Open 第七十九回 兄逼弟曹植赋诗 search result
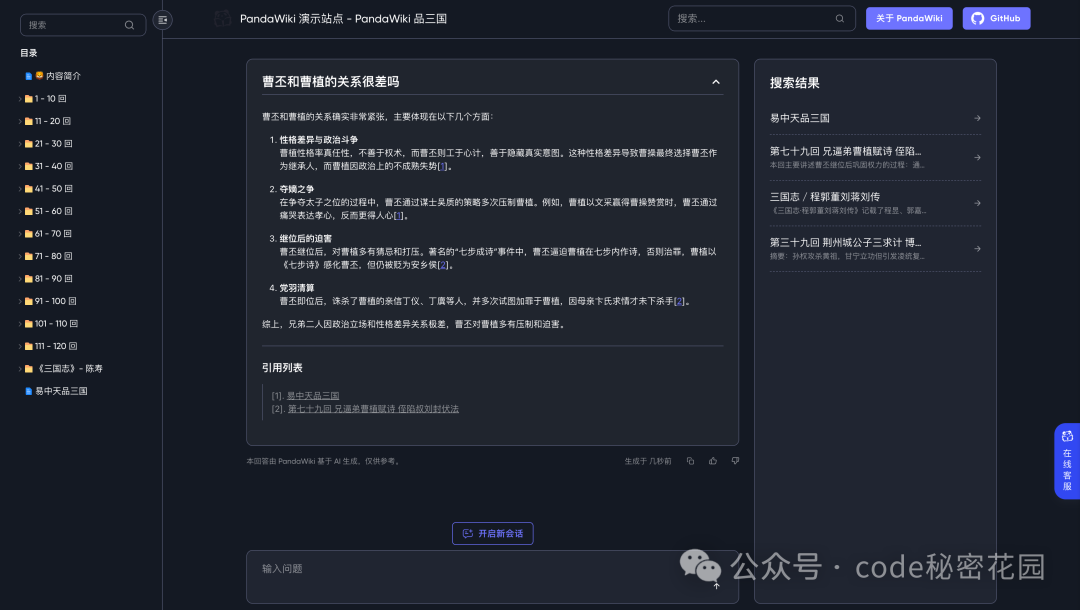 click(845, 151)
